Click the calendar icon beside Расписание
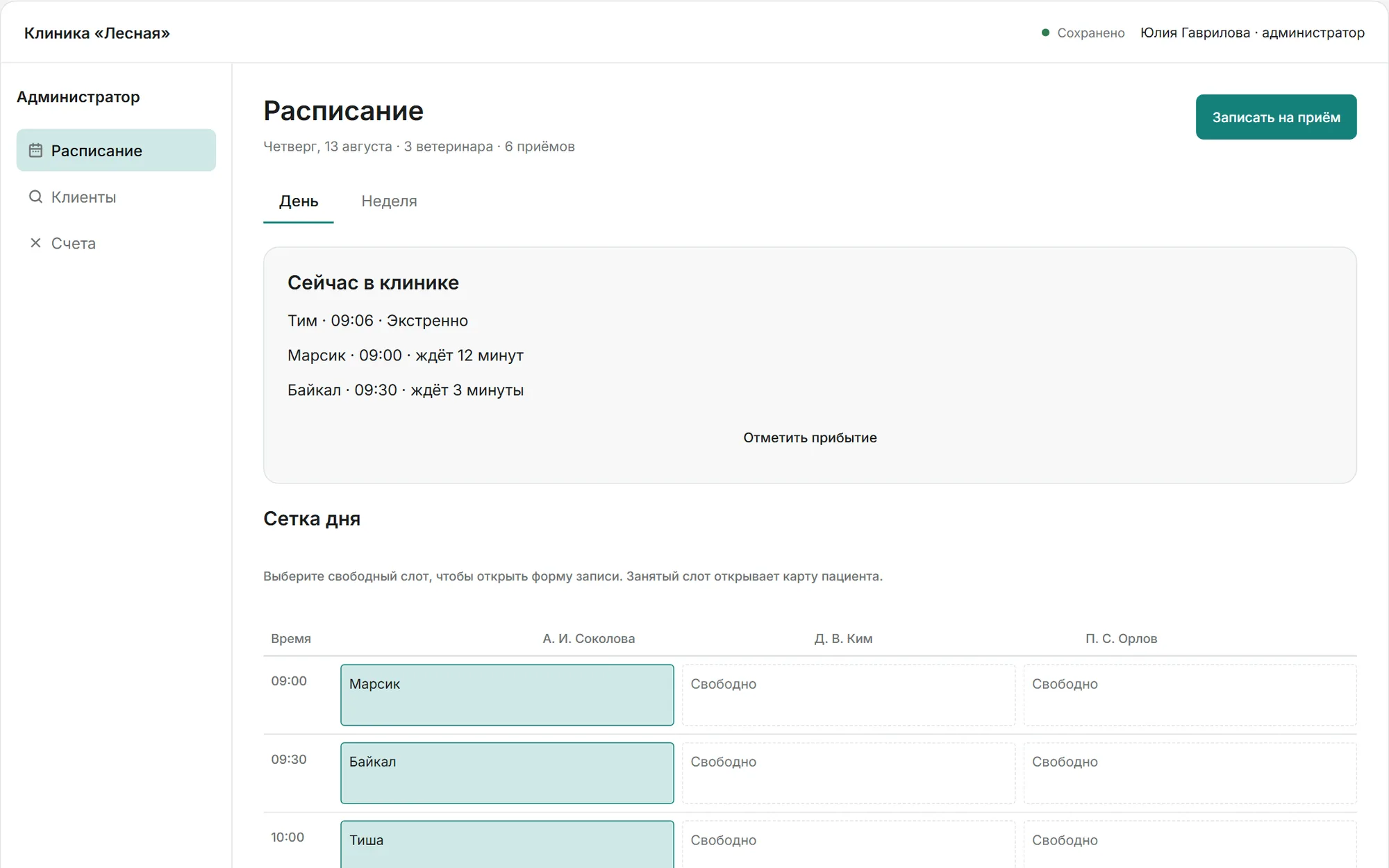 35,150
